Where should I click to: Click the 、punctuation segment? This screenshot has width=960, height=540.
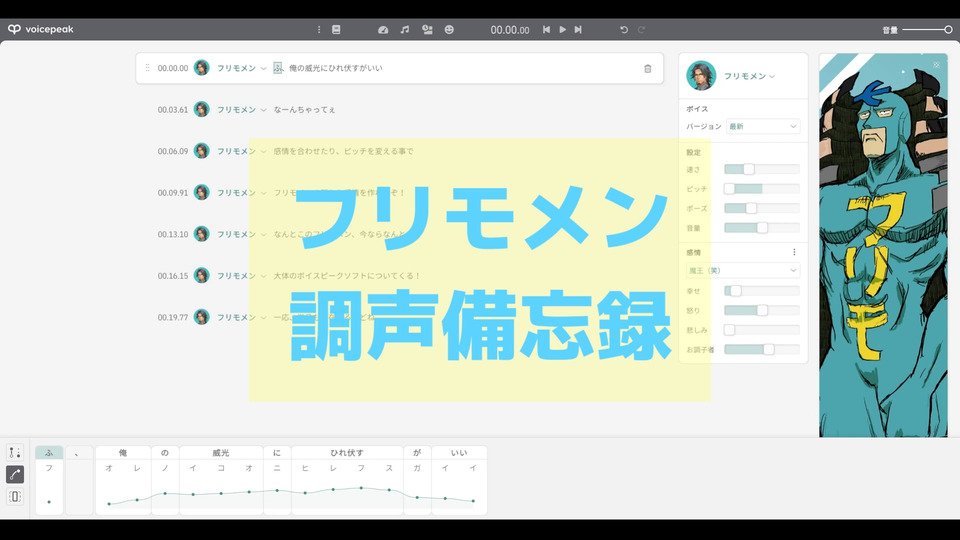79,452
